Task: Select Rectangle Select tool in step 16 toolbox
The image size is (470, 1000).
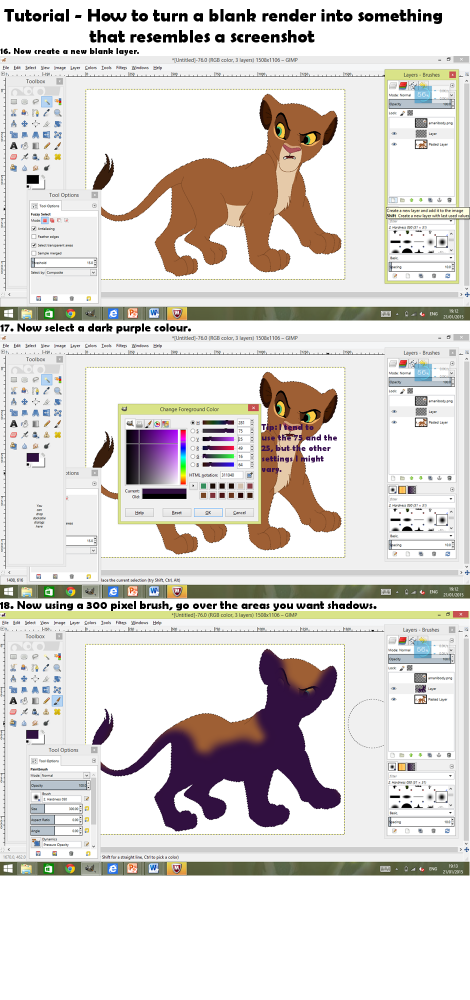Action: point(14,102)
